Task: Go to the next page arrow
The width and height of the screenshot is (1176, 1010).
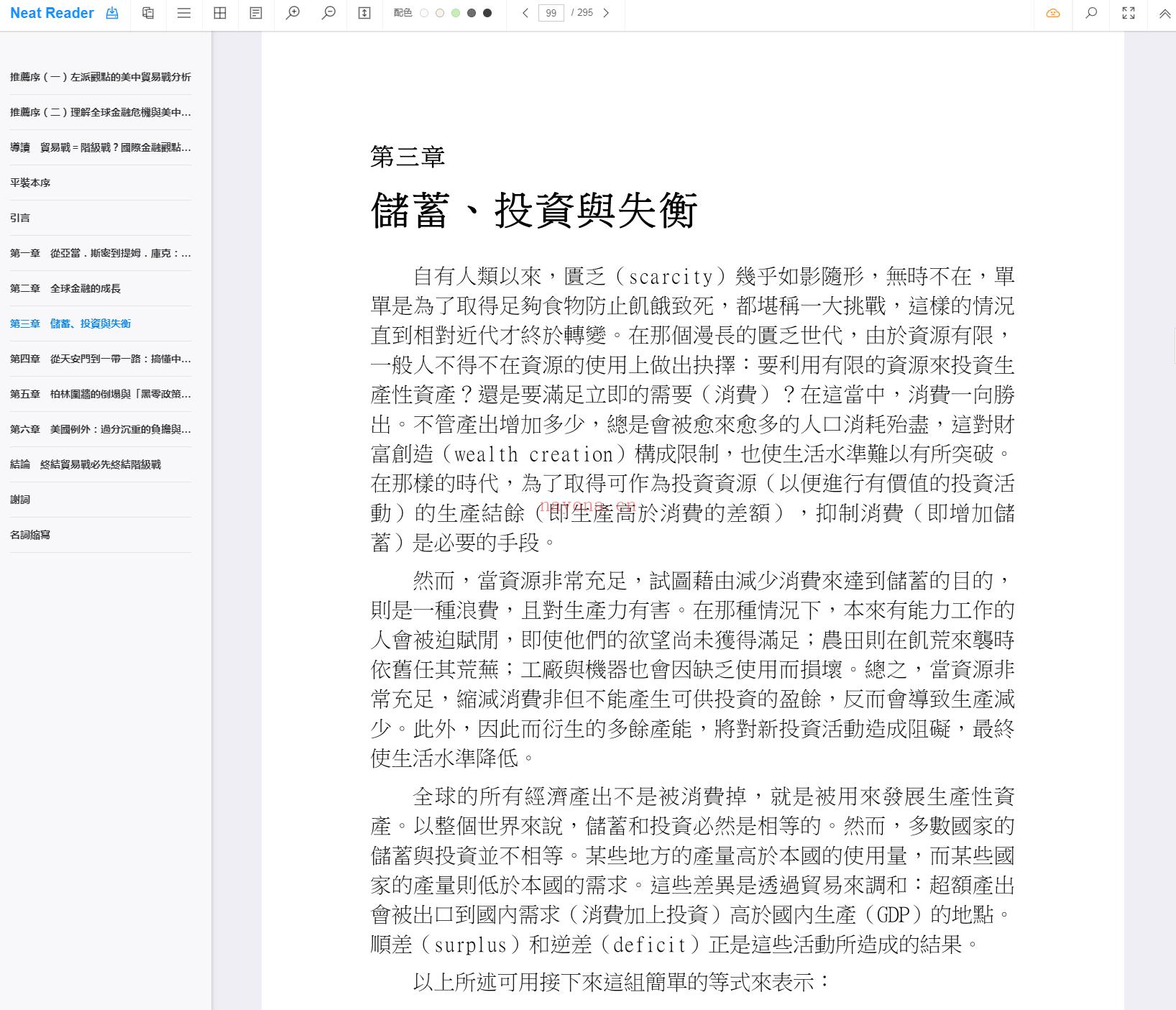Action: [x=606, y=13]
